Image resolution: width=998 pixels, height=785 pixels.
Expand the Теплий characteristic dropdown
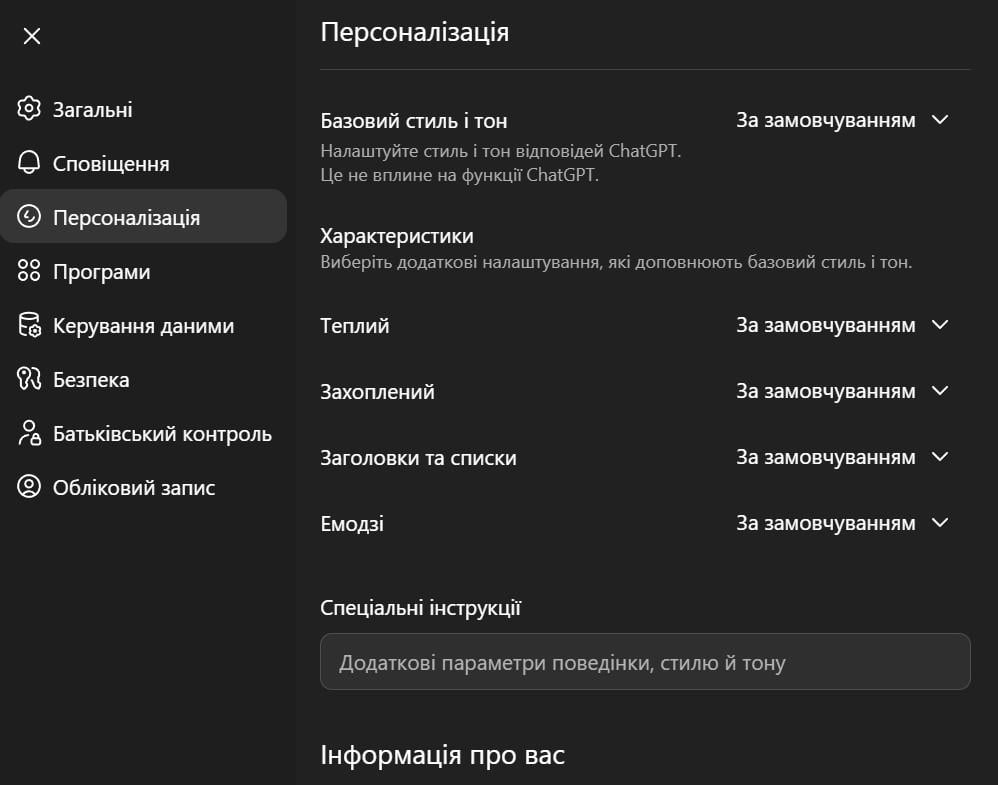[843, 325]
